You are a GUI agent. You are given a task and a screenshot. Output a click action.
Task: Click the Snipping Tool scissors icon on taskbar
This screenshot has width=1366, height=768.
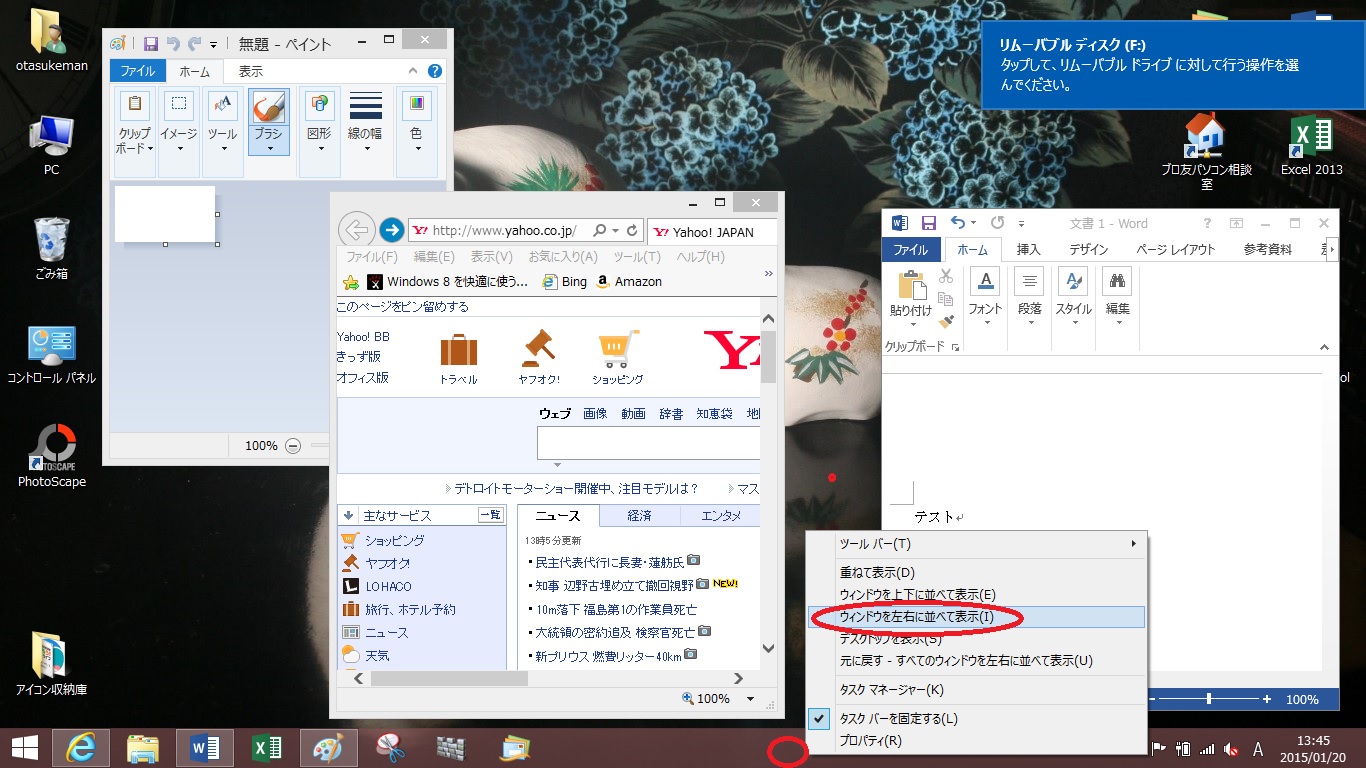tap(391, 748)
